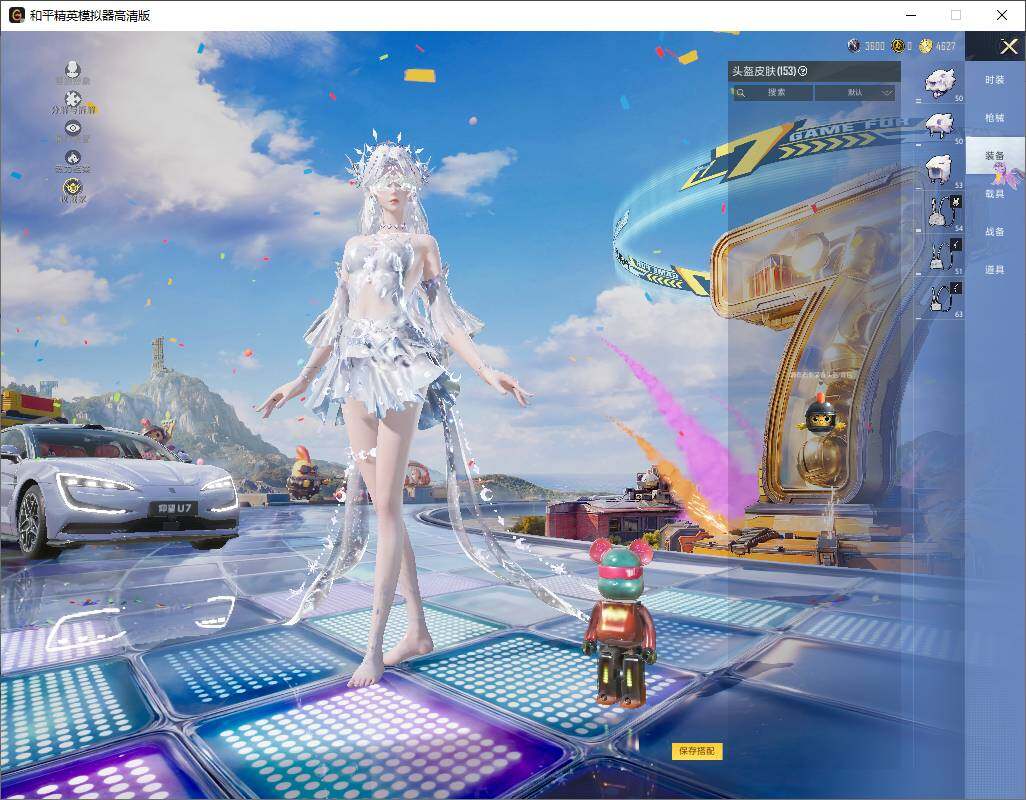Open the gold-ringed collector badge icon
The image size is (1026, 800).
(73, 187)
